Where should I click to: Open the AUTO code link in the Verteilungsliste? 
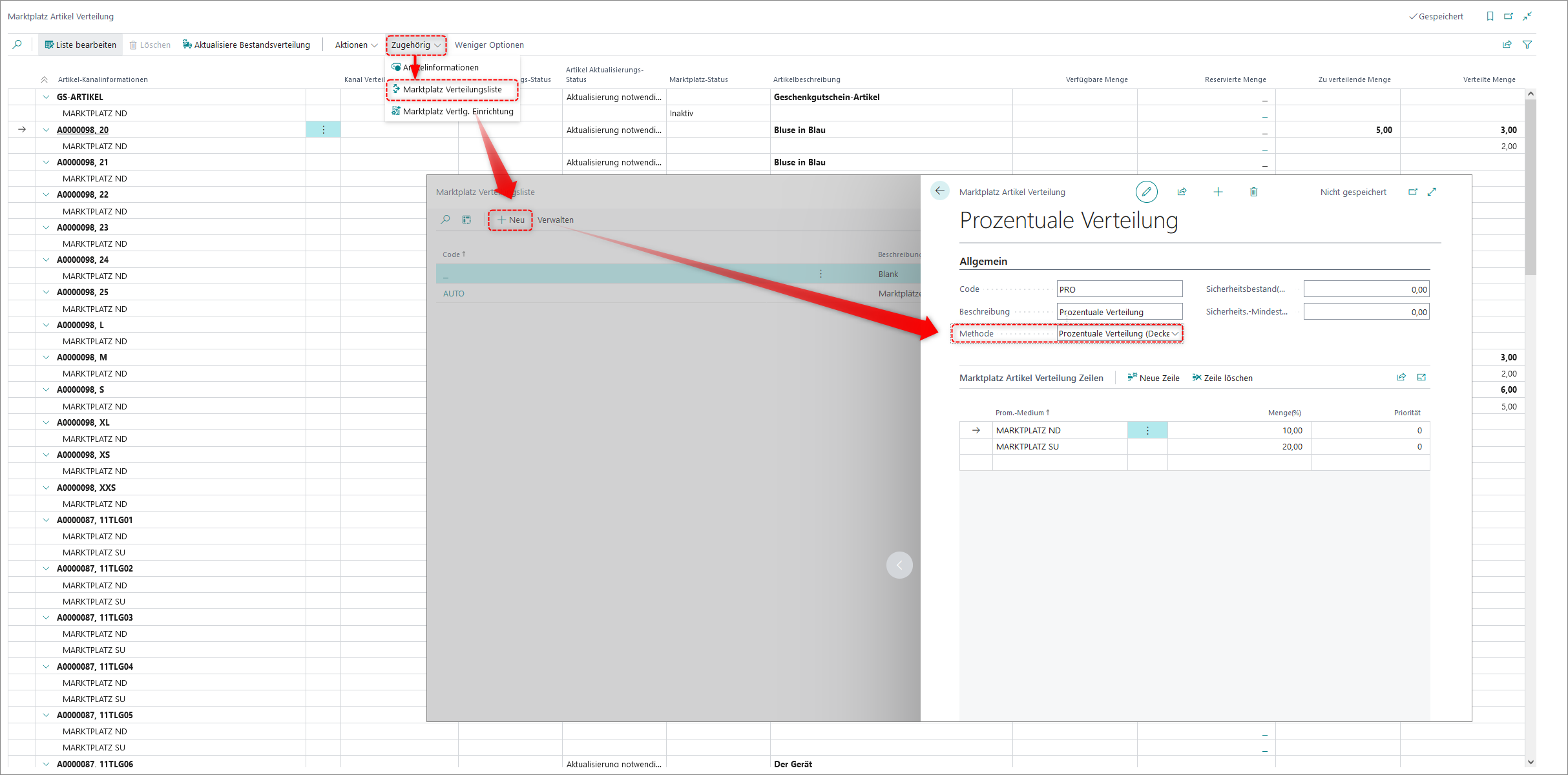point(454,293)
